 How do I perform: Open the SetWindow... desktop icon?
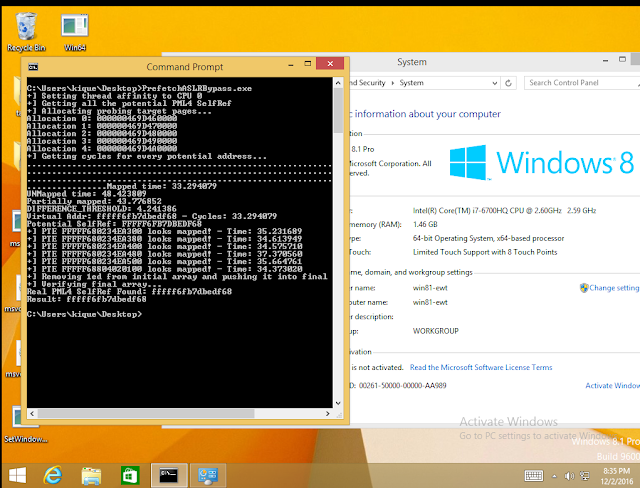click(25, 424)
